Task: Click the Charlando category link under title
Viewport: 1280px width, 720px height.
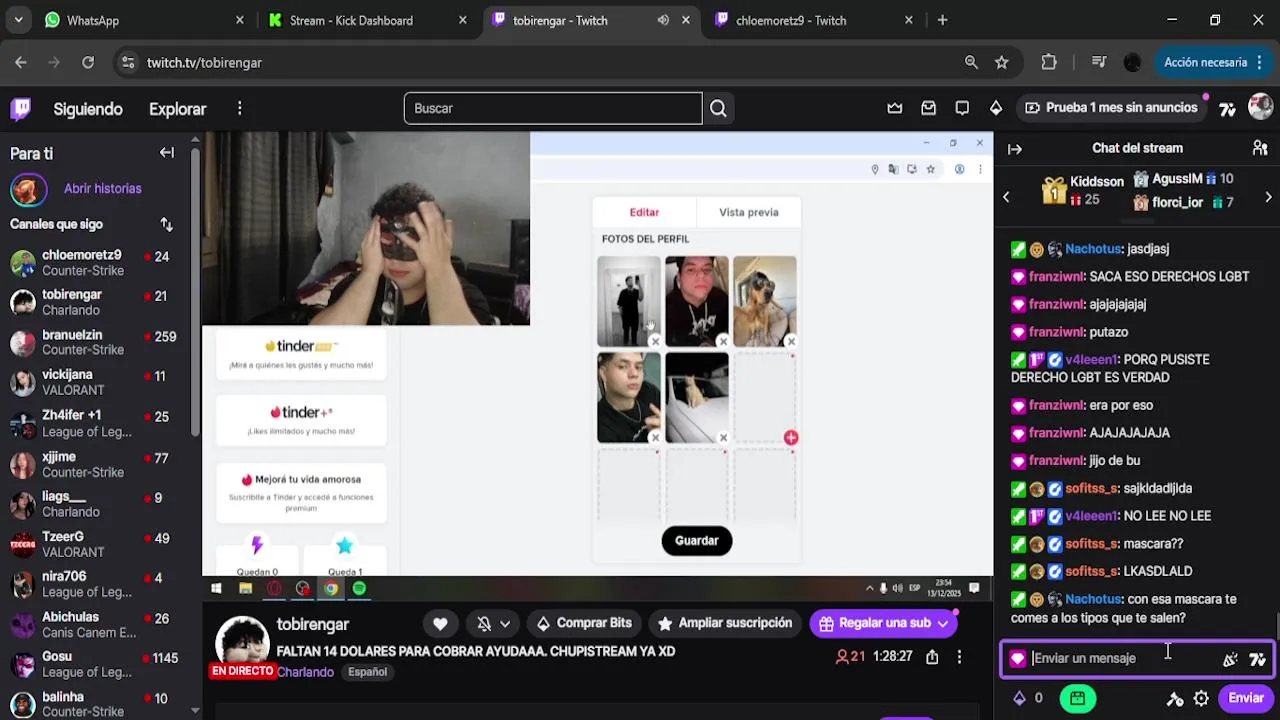Action: 305,672
